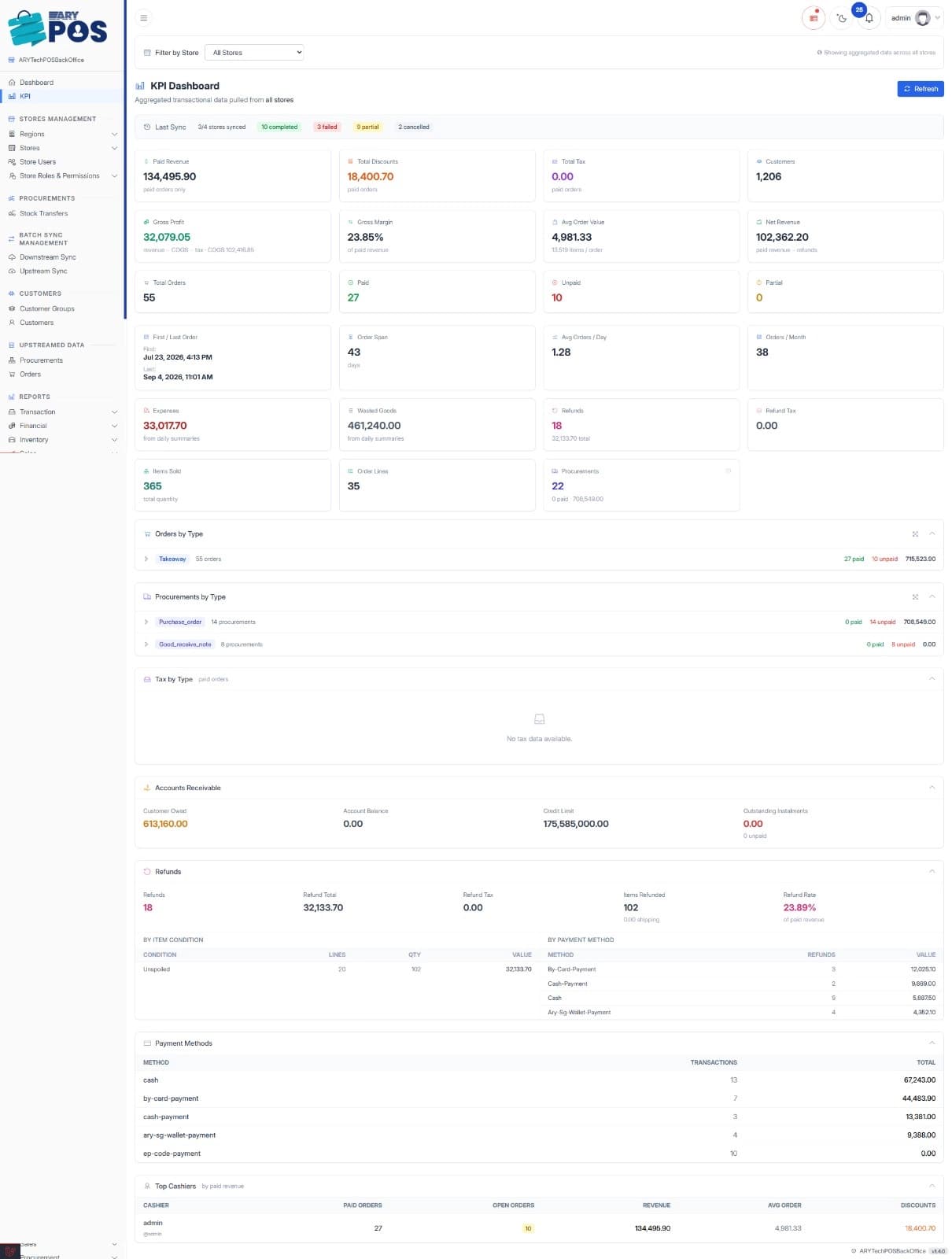Click the Purchase_order type tag
This screenshot has height=1259, width=952.
[x=180, y=622]
